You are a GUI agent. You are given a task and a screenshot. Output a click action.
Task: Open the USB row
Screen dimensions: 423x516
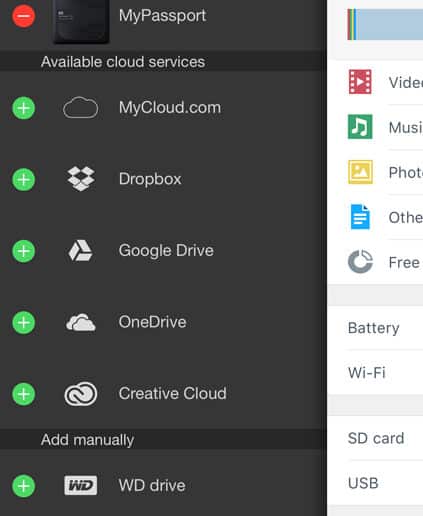coord(375,483)
